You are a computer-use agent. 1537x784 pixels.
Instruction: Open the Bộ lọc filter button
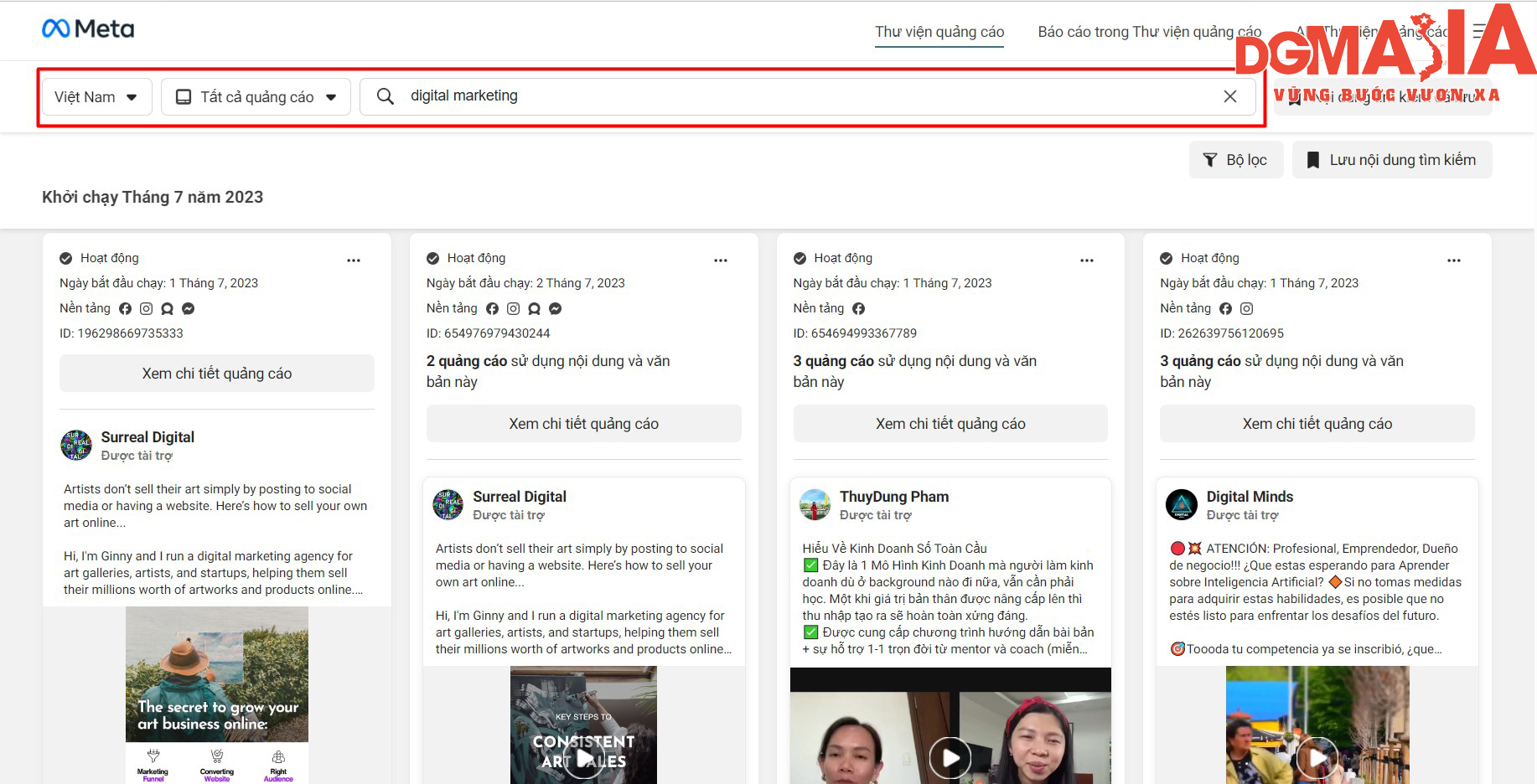click(x=1236, y=160)
